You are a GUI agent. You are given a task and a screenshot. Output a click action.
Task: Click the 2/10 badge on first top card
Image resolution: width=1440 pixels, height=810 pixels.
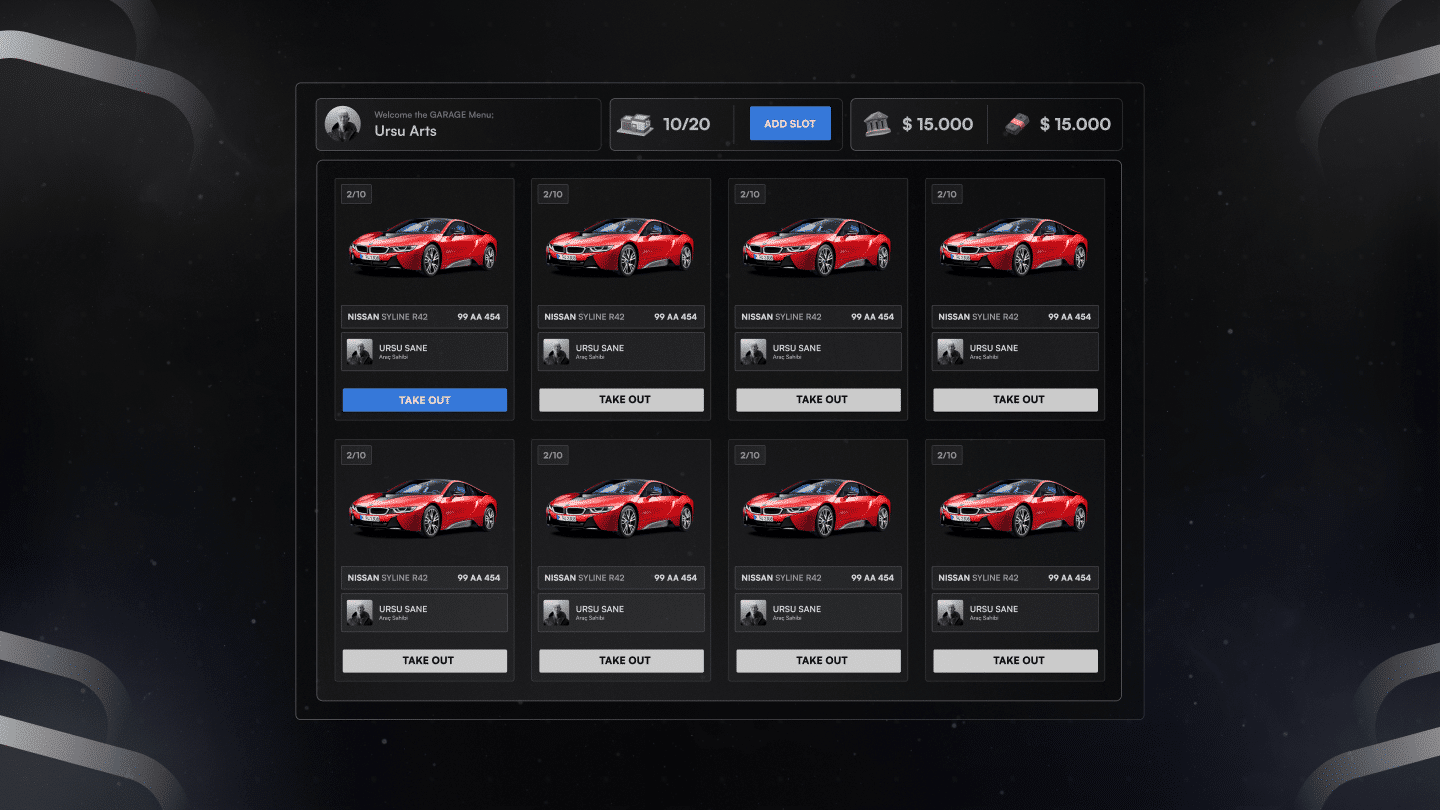point(356,194)
